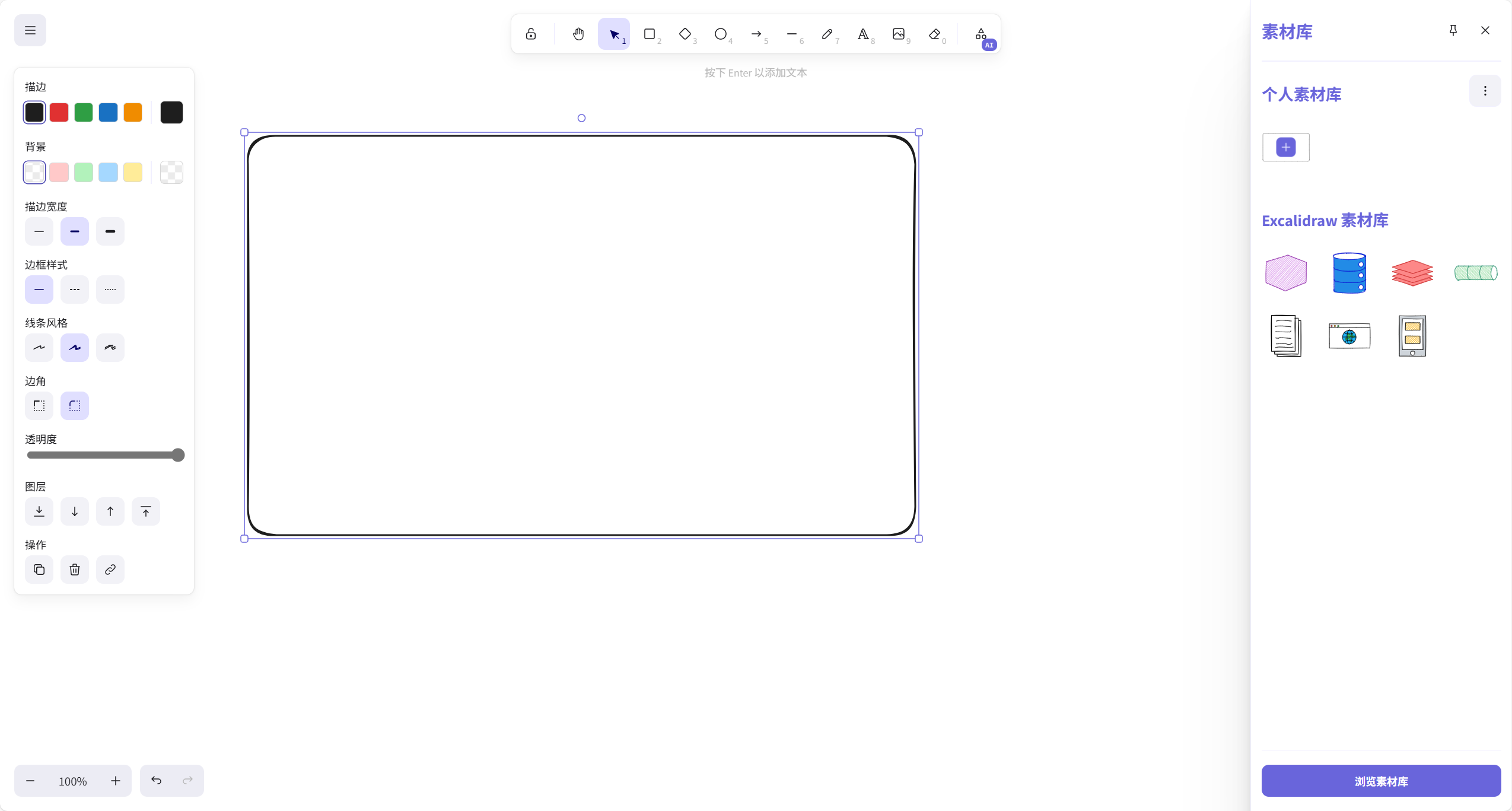Open the personal library options menu
Viewport: 1512px width, 811px height.
(x=1485, y=91)
